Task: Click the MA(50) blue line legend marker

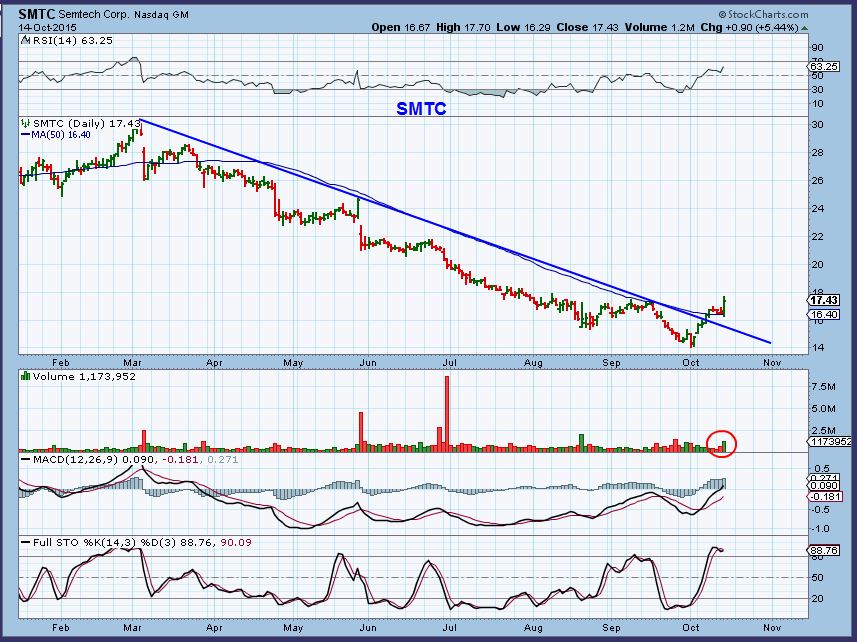Action: point(25,134)
